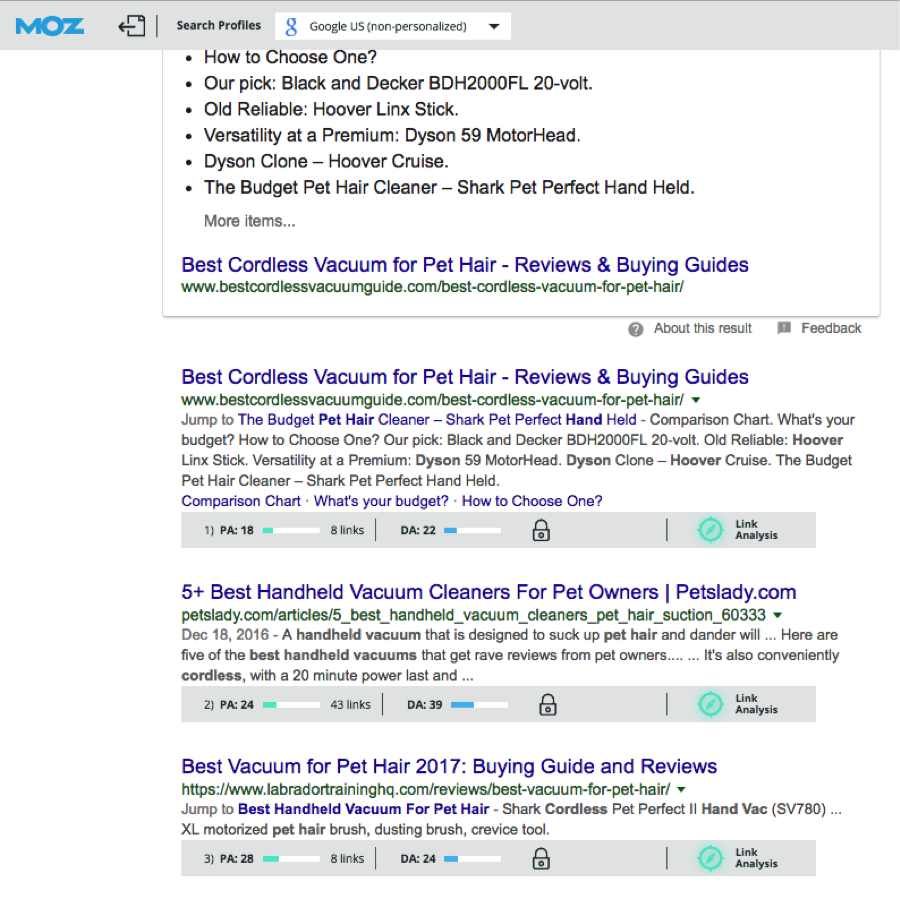Screen dimensions: 900x911
Task: Click the lock icon for Petslady result
Action: coord(548,705)
